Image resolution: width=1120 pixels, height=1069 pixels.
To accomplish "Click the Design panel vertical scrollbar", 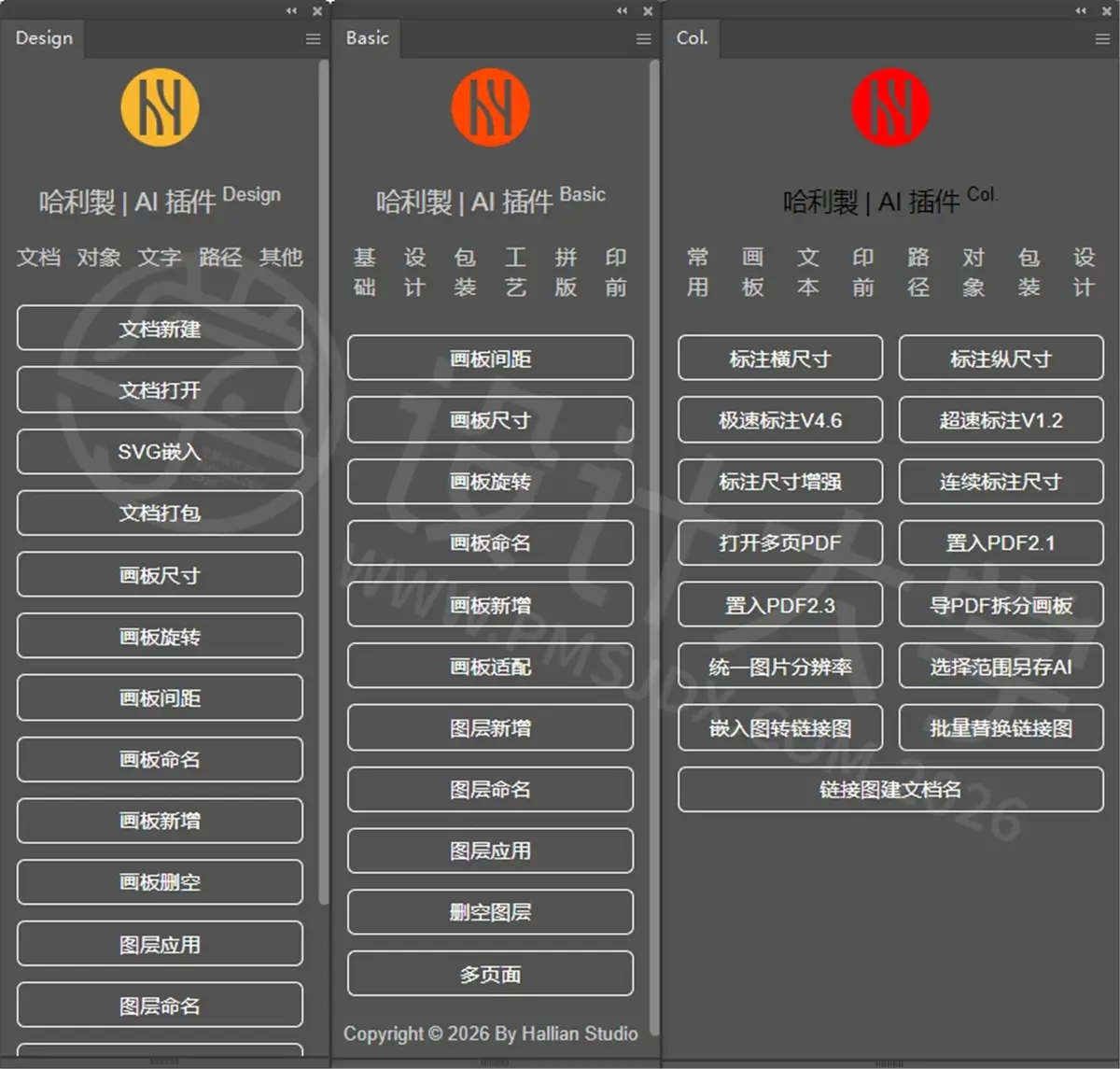I will pyautogui.click(x=324, y=482).
